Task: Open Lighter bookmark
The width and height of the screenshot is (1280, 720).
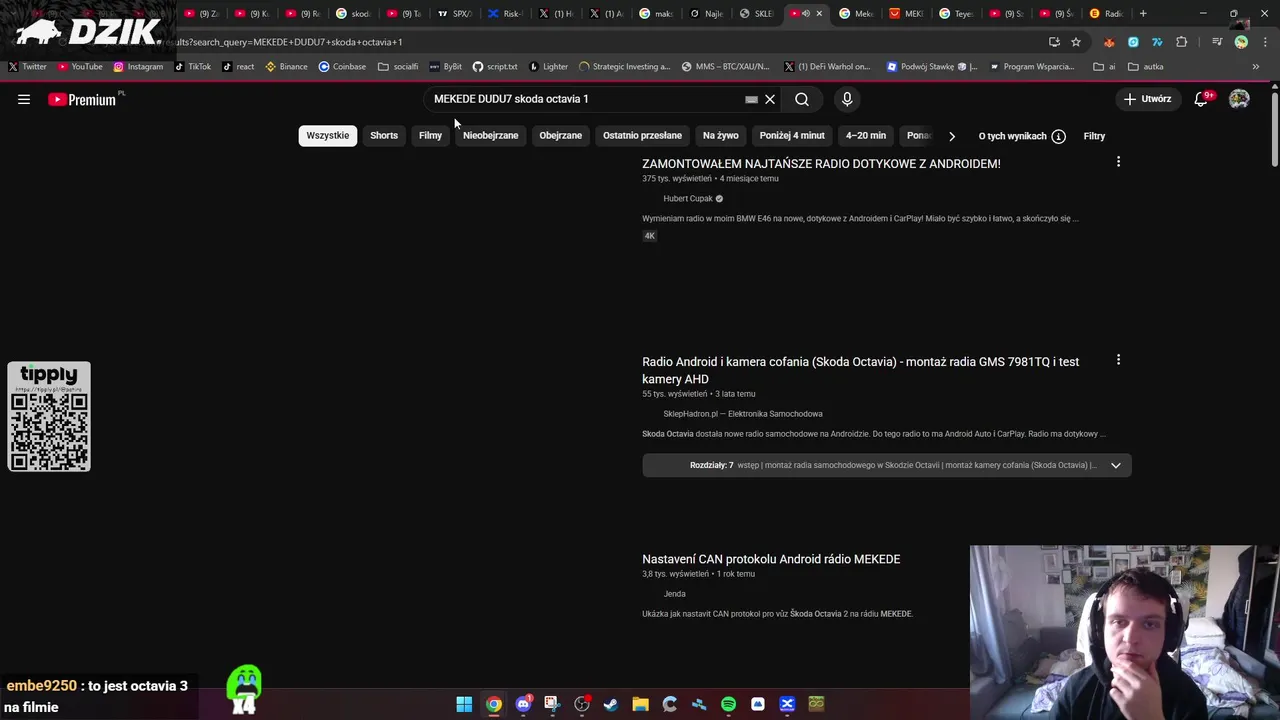Action: 548,67
